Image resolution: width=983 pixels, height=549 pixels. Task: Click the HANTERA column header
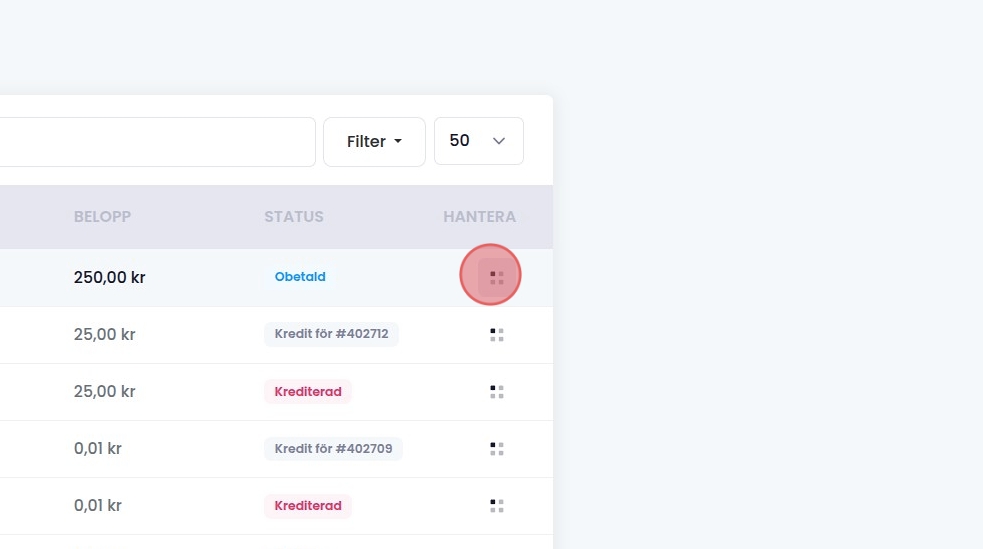479,217
